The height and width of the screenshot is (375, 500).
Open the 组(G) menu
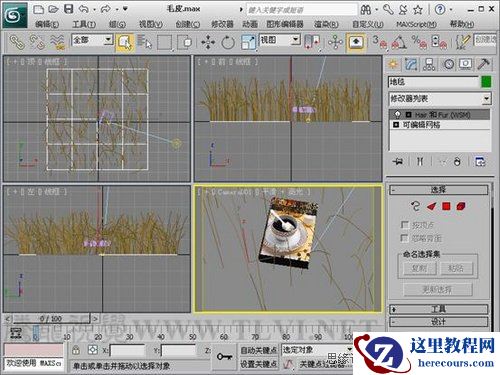pyautogui.click(x=117, y=24)
